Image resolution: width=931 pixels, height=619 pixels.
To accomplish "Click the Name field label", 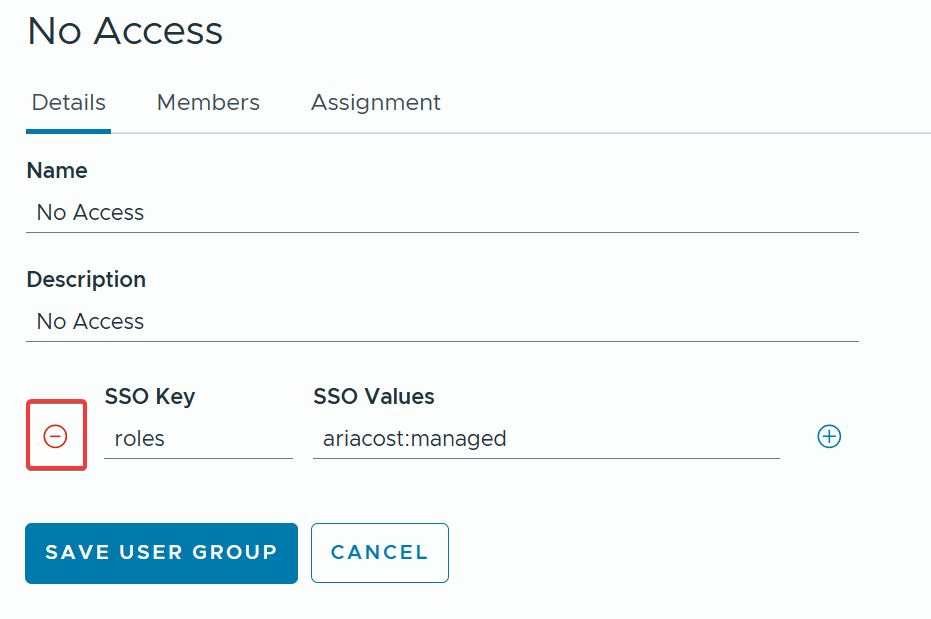I will (57, 170).
